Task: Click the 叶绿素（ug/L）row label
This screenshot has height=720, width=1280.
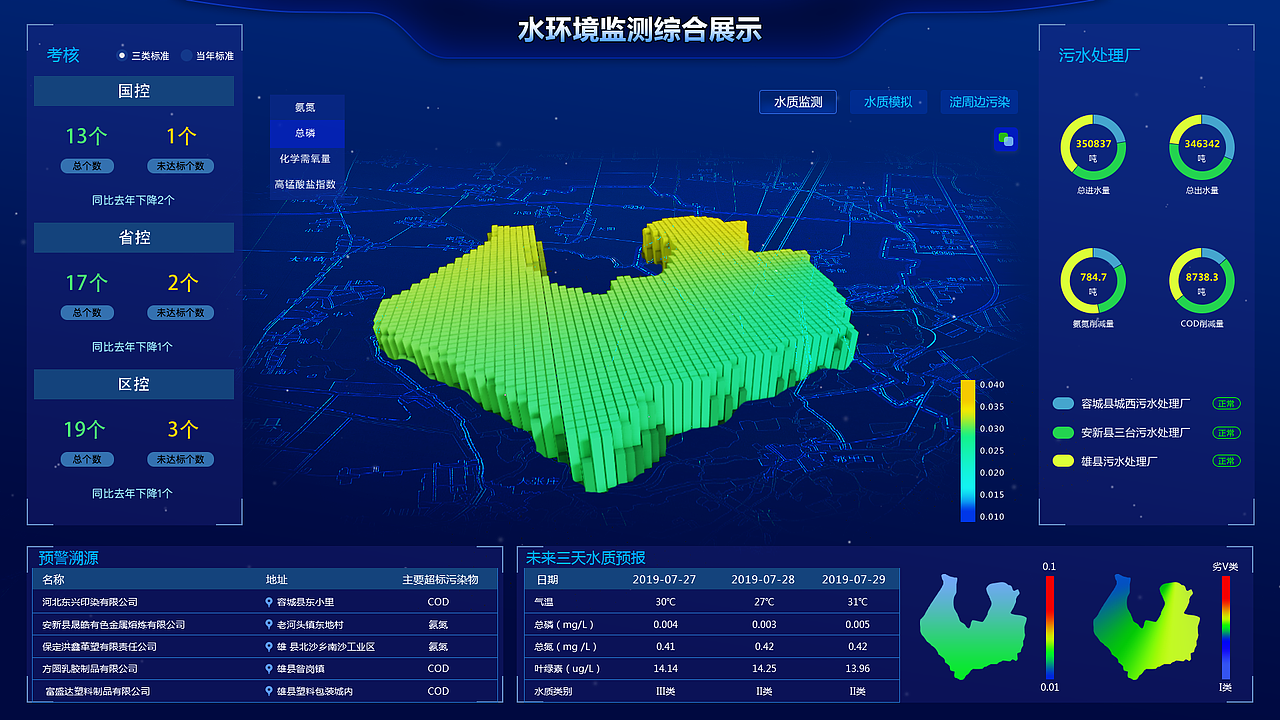Action: pyautogui.click(x=569, y=668)
